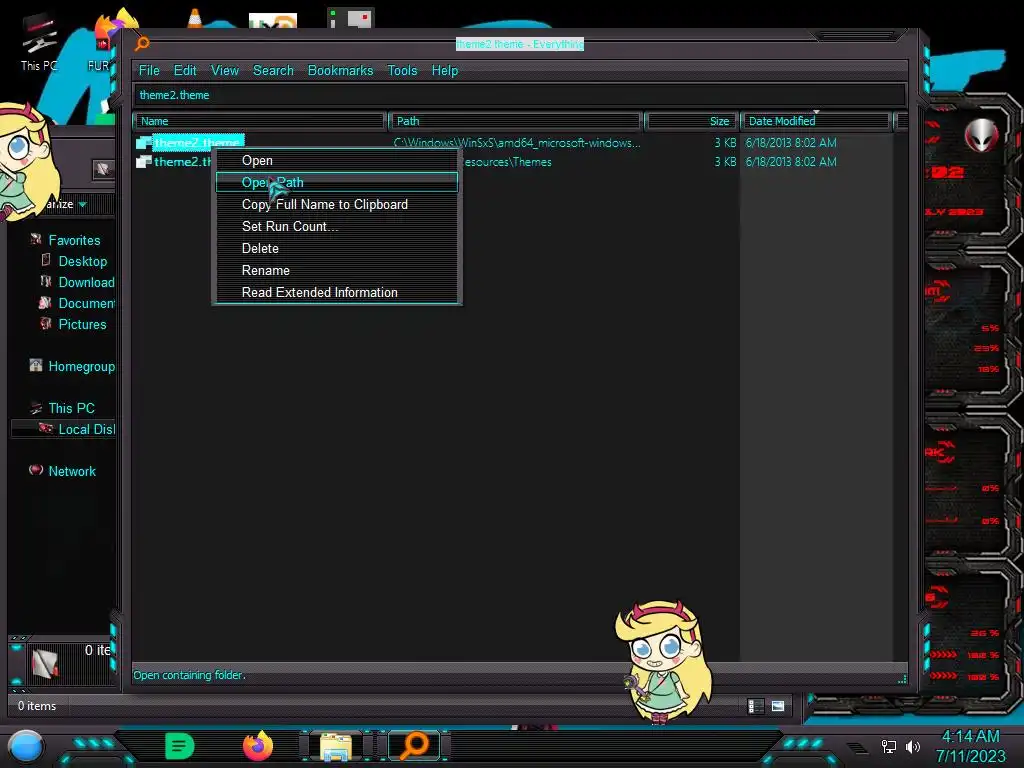
Task: Click the search box containing theme2.theme
Action: click(x=520, y=95)
